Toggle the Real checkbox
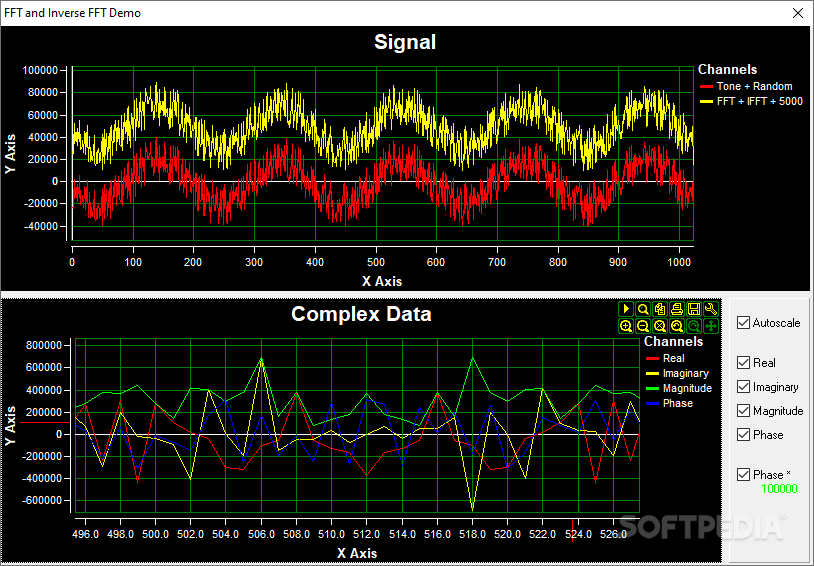The image size is (814, 566). tap(743, 362)
